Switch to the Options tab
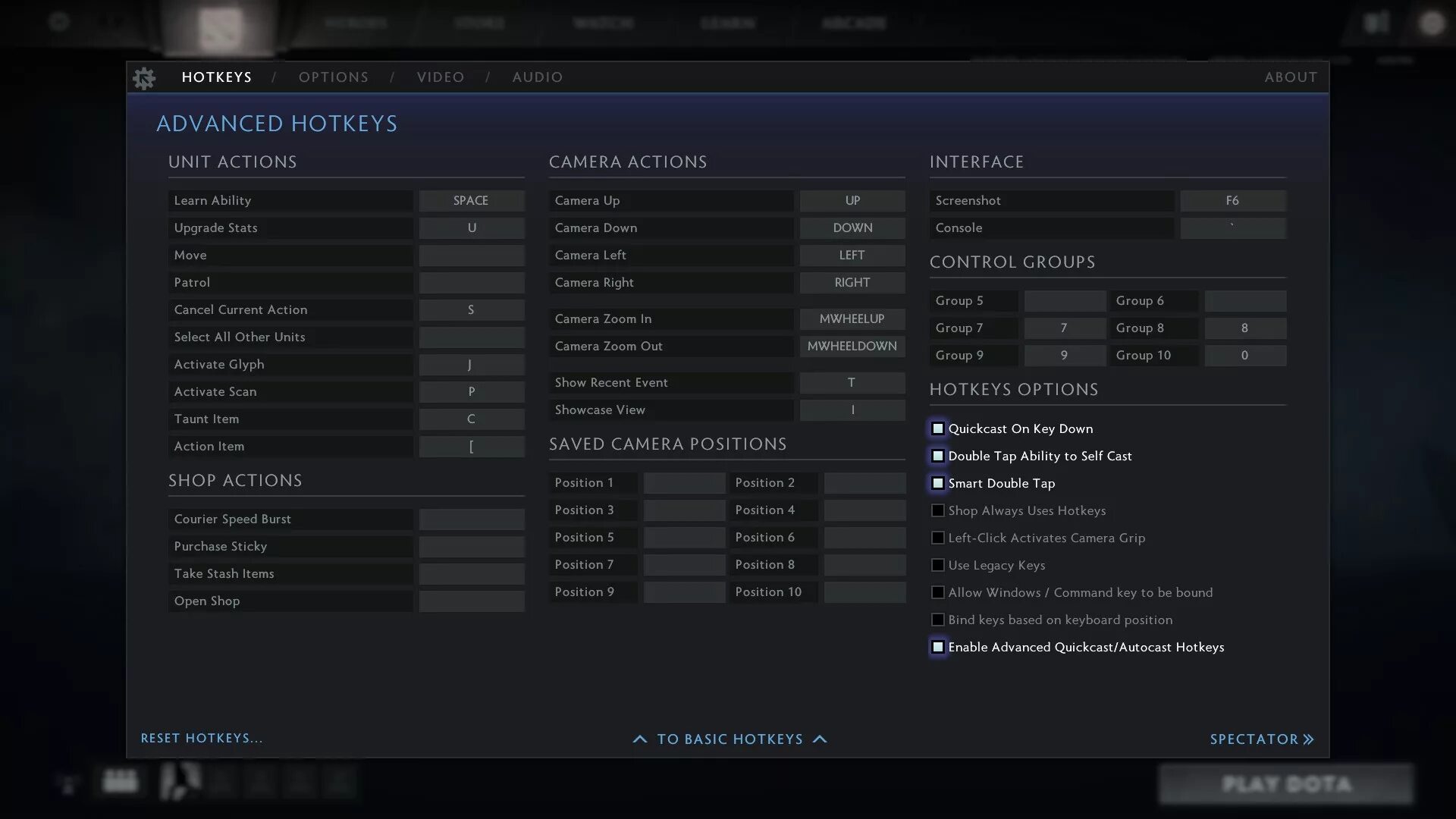 tap(334, 77)
